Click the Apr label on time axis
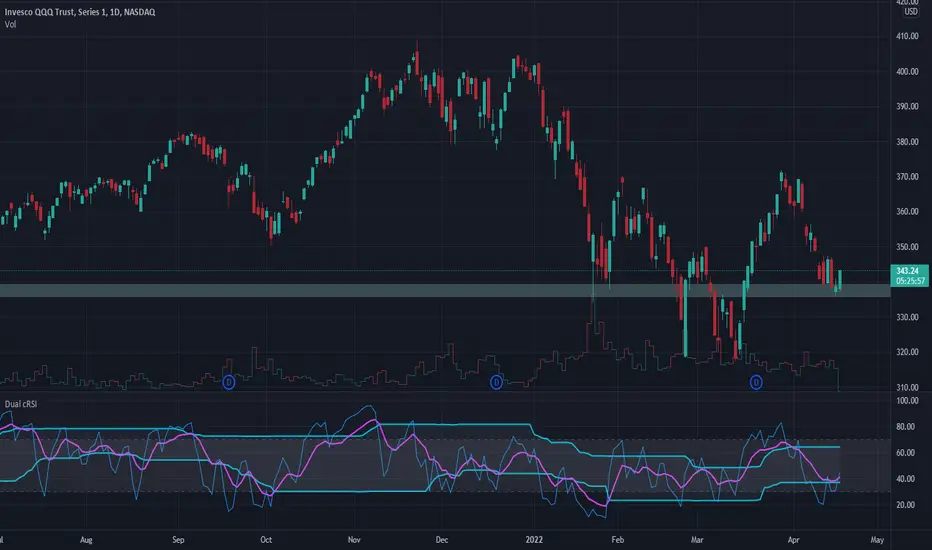This screenshot has height=550, width=932. coord(794,540)
